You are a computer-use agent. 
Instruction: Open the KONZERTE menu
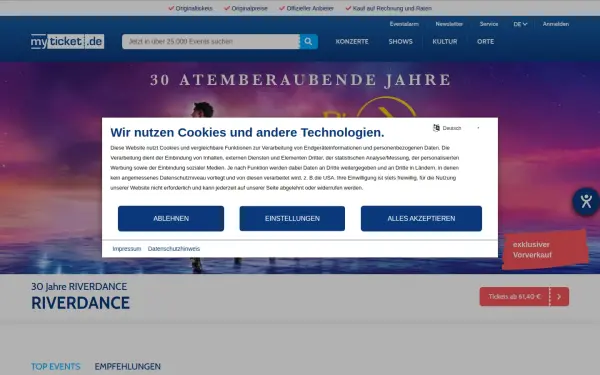coord(352,41)
